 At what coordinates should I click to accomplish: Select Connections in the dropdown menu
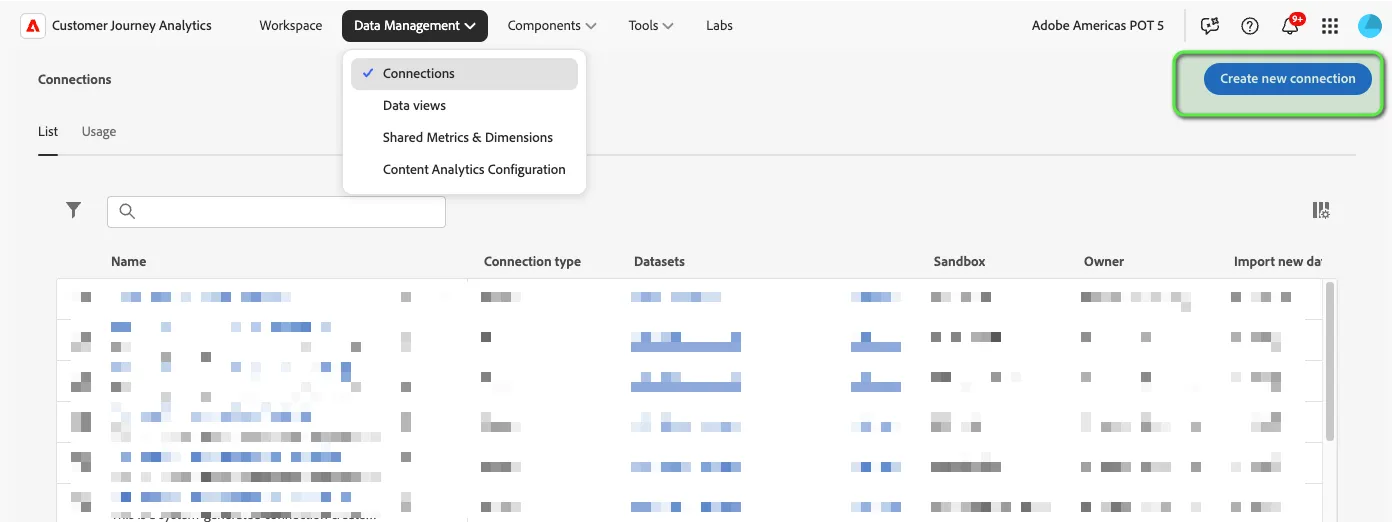click(x=464, y=74)
